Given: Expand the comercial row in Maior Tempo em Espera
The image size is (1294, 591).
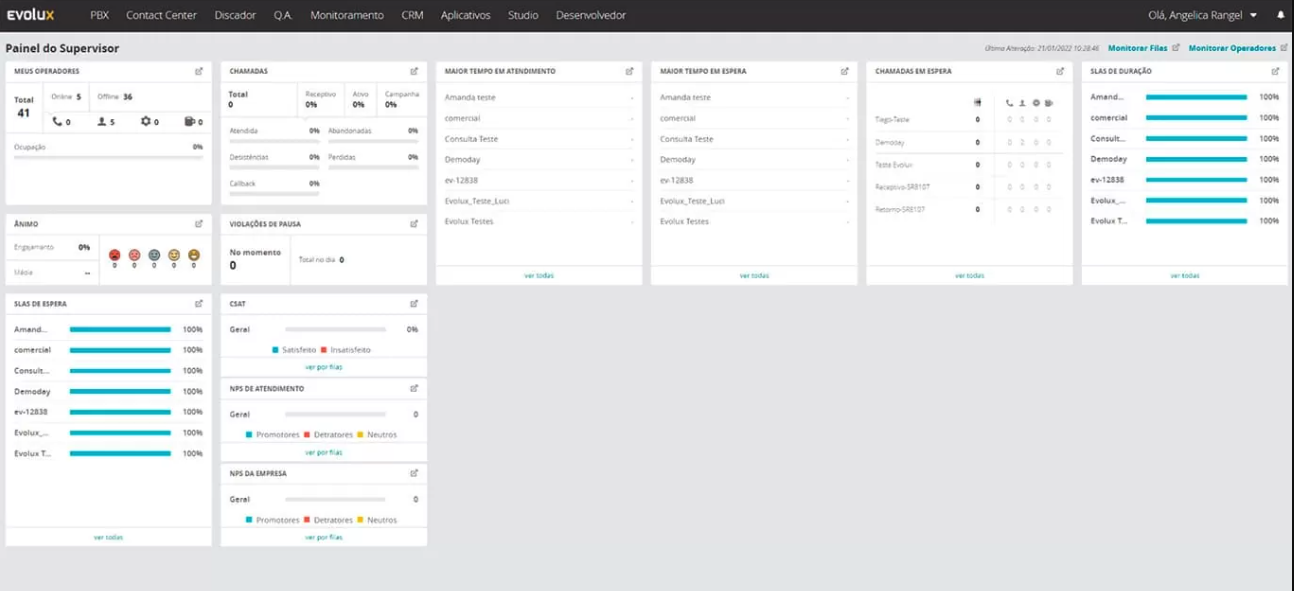Looking at the screenshot, I should 847,118.
